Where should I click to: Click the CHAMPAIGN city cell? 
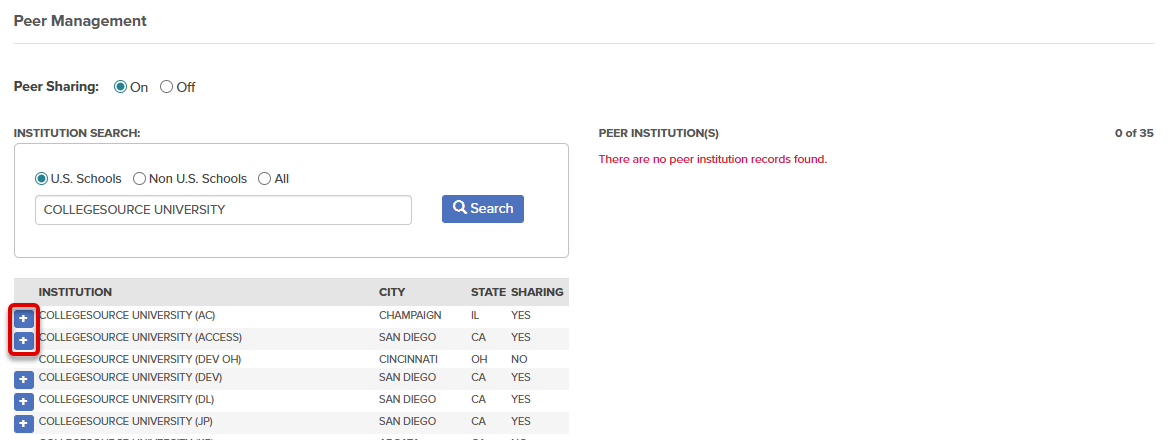(x=410, y=315)
